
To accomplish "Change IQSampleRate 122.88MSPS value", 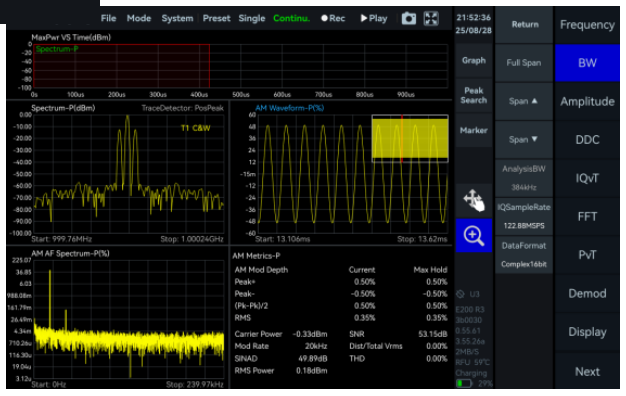I will (524, 216).
